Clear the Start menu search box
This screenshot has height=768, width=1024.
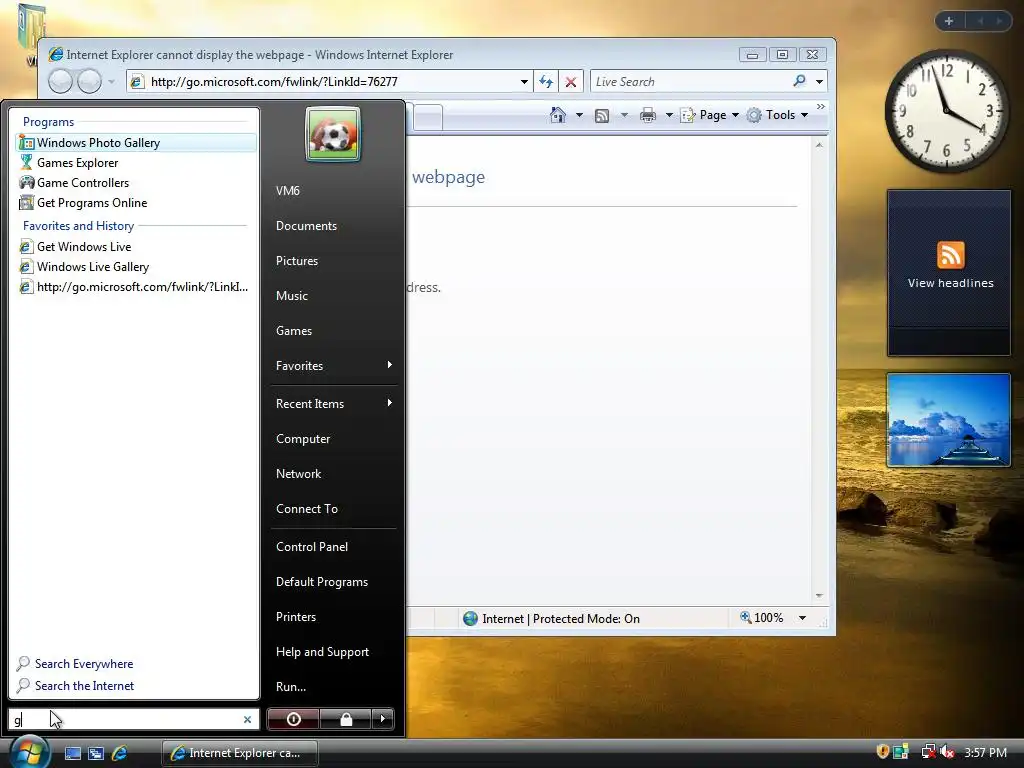click(248, 720)
